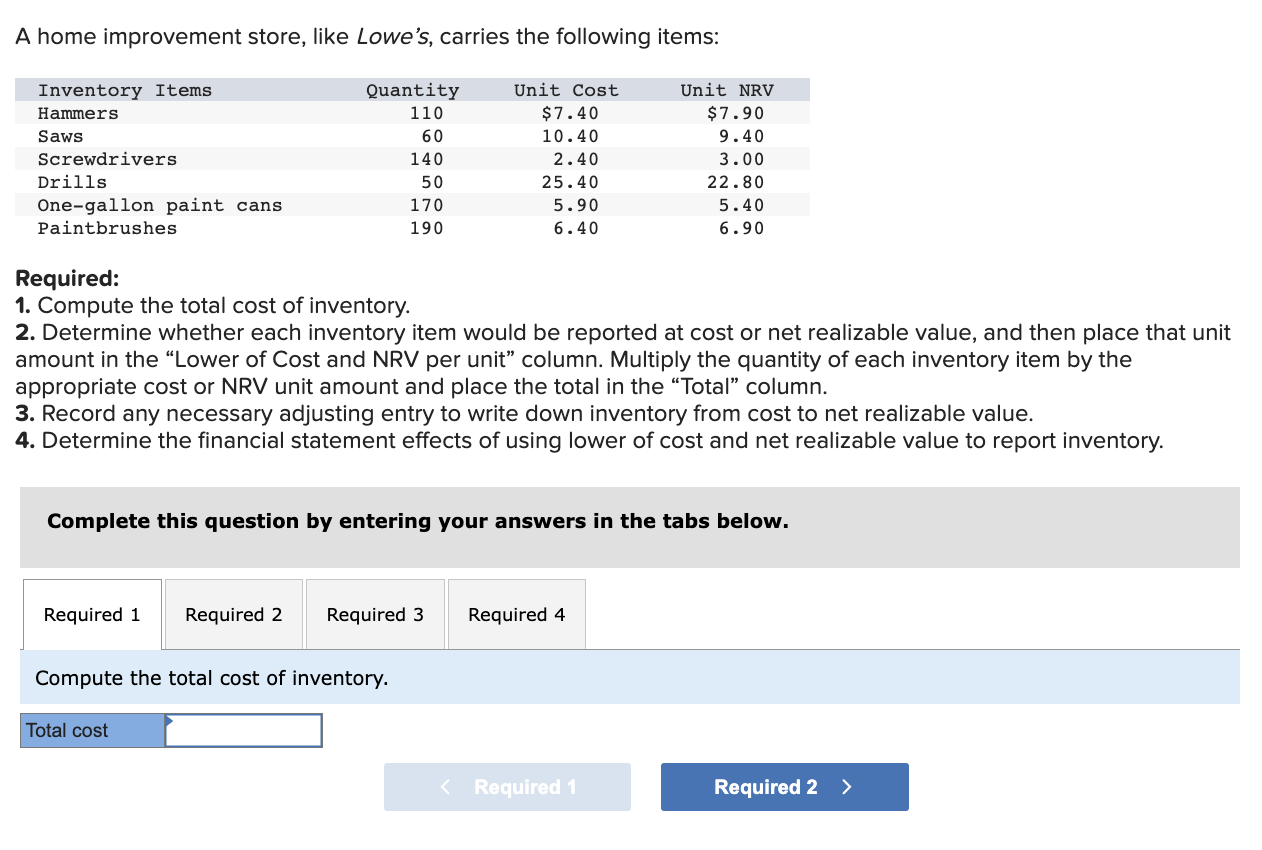Click the disabled Required 1 back button
Image resolution: width=1262 pixels, height=850 pixels.
[507, 787]
